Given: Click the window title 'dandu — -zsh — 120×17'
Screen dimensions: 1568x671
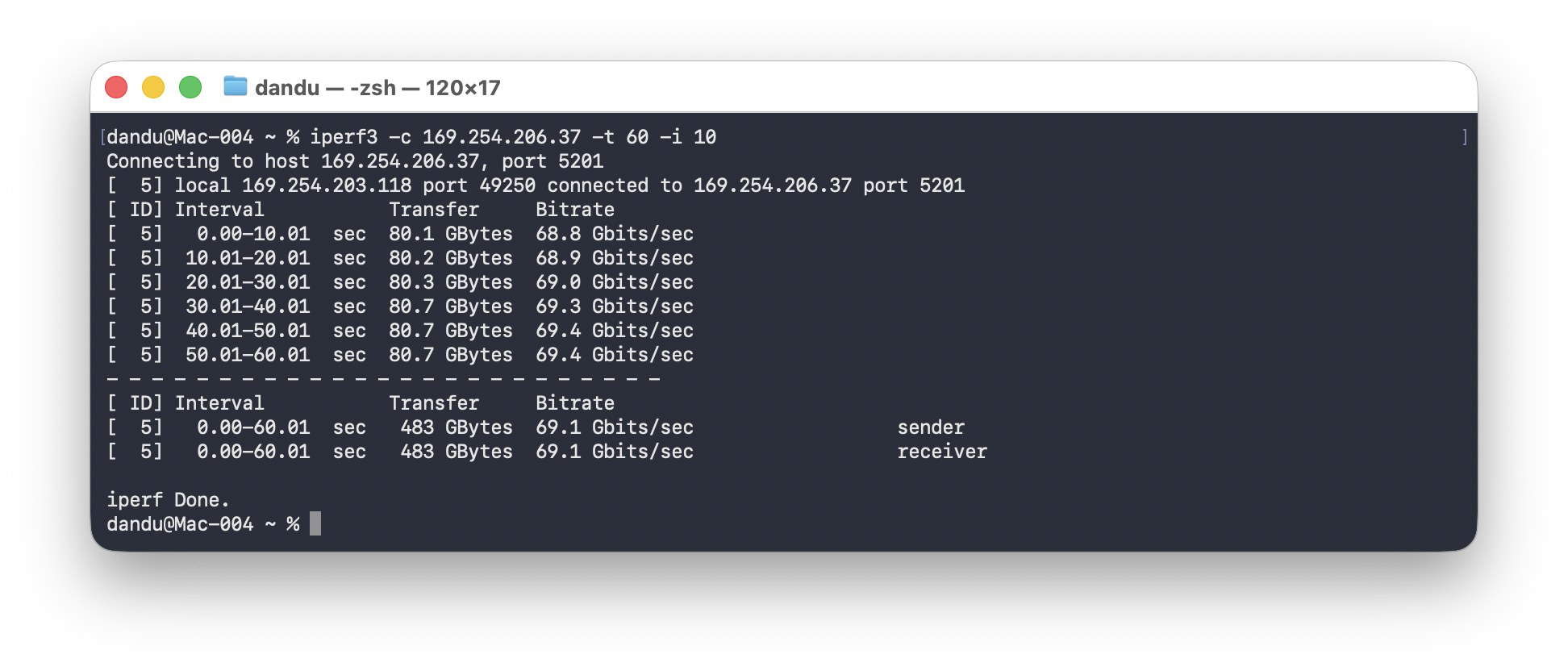Looking at the screenshot, I should (377, 88).
